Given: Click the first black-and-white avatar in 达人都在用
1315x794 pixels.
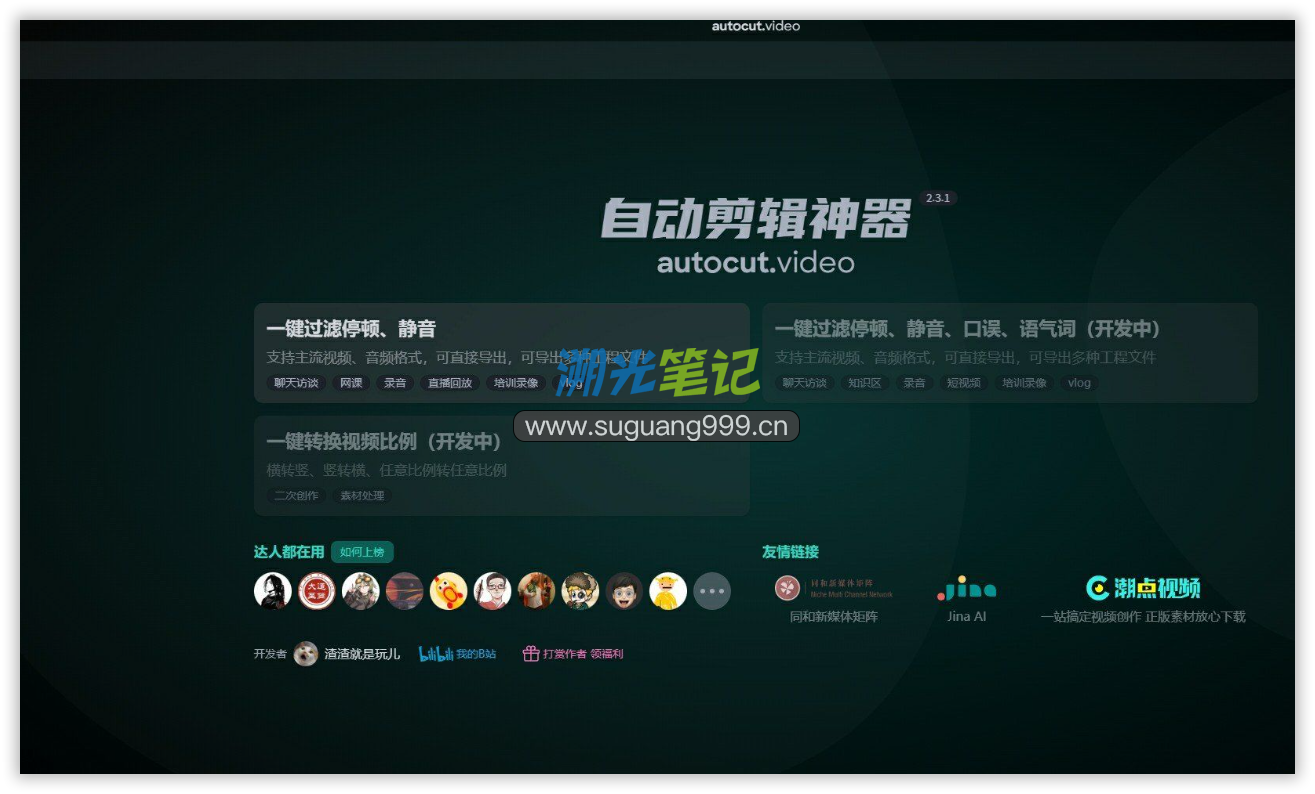Looking at the screenshot, I should pyautogui.click(x=273, y=591).
